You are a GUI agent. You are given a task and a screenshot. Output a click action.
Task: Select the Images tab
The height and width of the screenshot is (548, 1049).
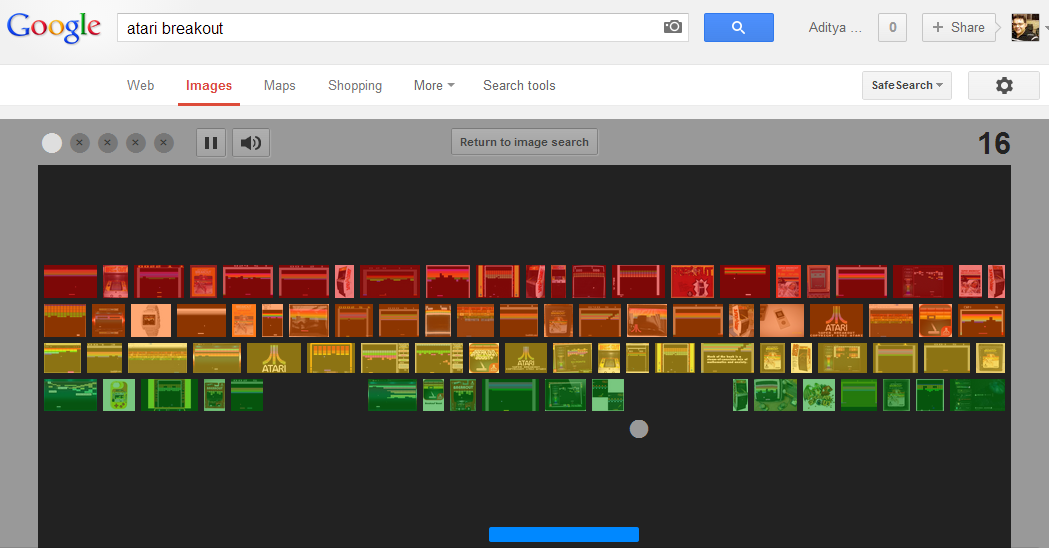tap(209, 86)
